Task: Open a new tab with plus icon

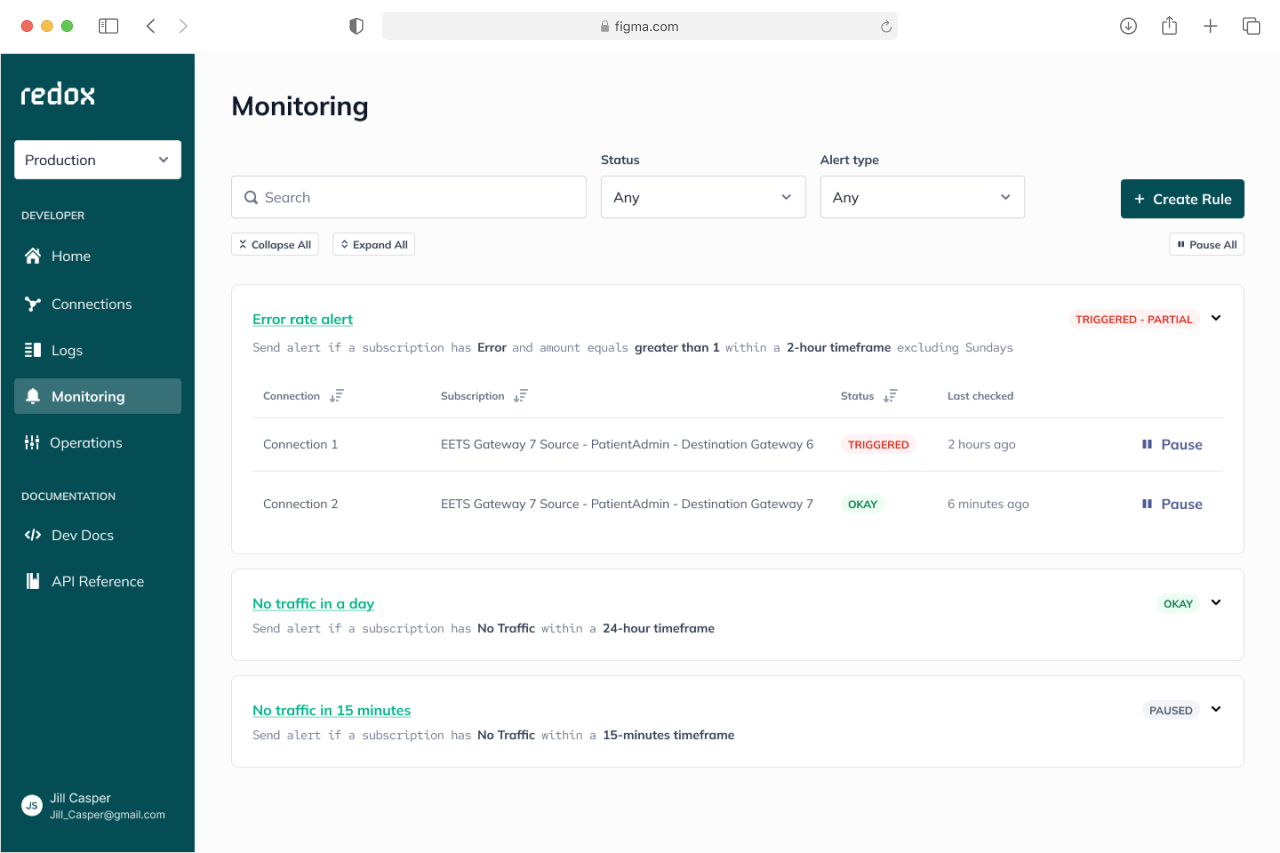Action: click(x=1210, y=26)
